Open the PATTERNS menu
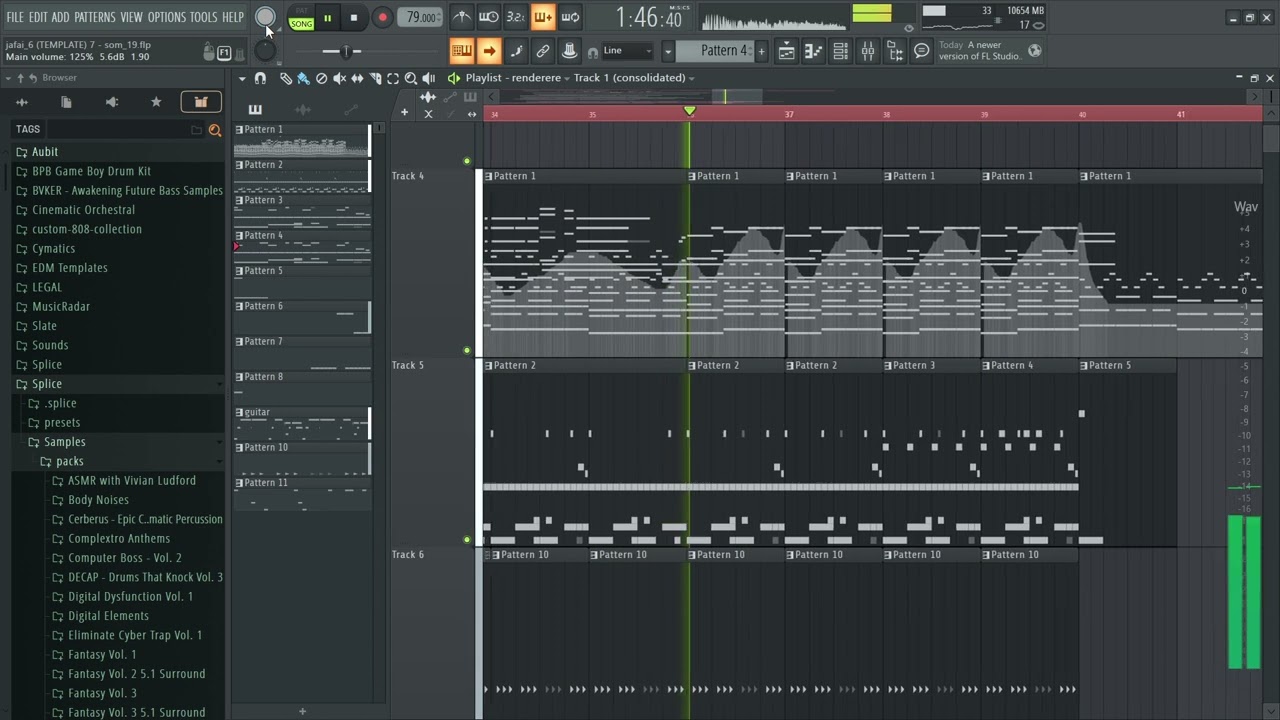The image size is (1280, 720). (x=95, y=17)
